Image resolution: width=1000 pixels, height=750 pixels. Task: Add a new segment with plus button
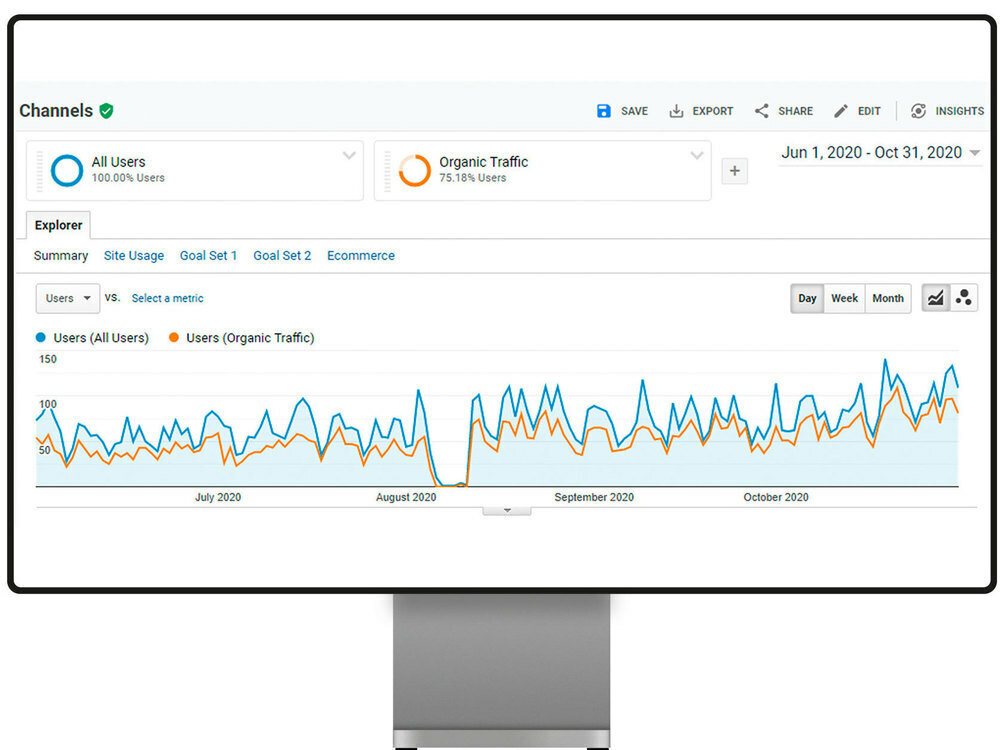click(734, 171)
